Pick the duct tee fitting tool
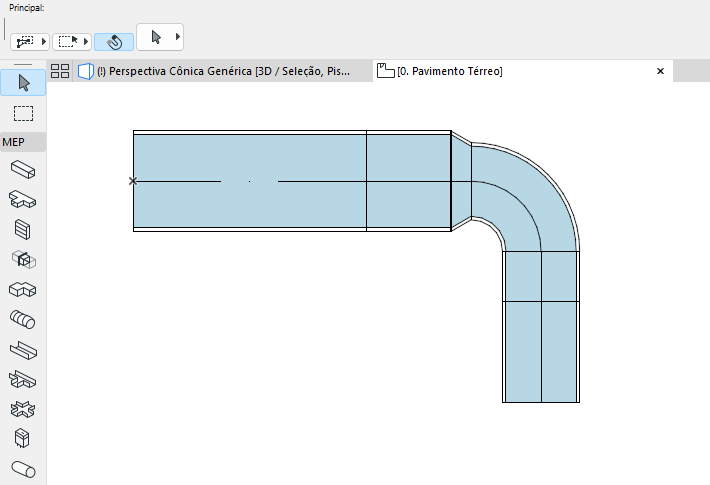 (23, 199)
